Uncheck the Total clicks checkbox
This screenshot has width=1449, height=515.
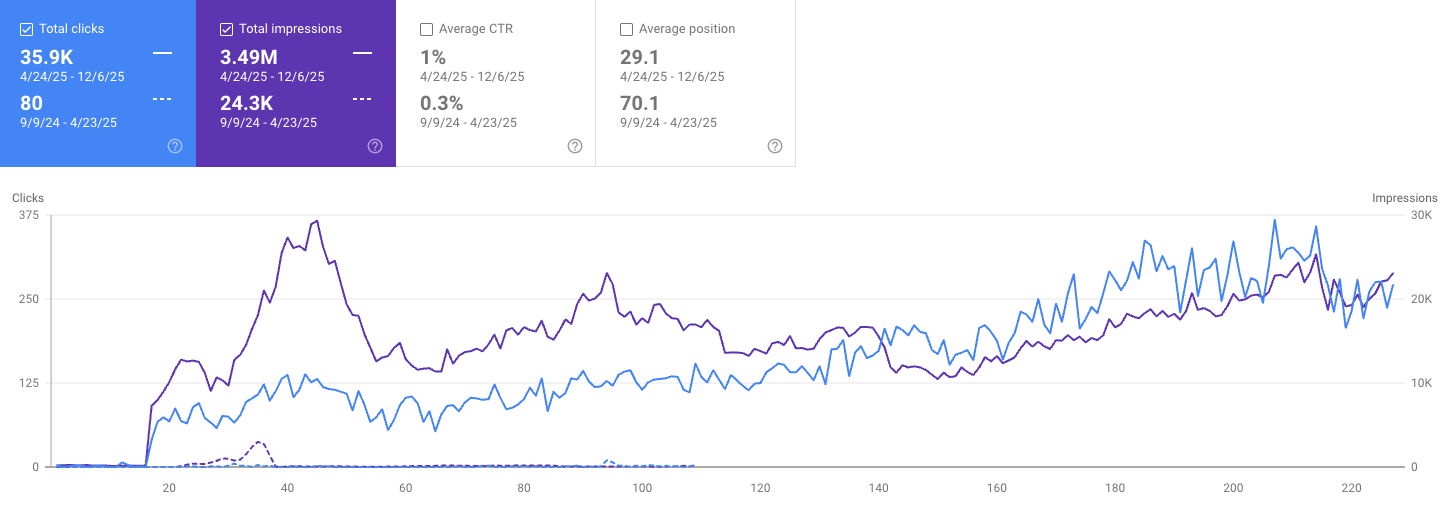(27, 29)
